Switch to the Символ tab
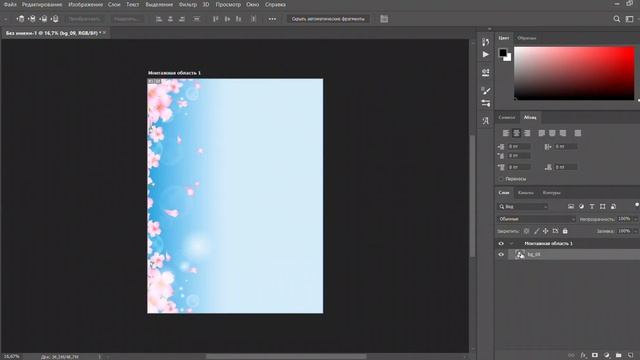Image resolution: width=640 pixels, height=360 pixels. [507, 118]
